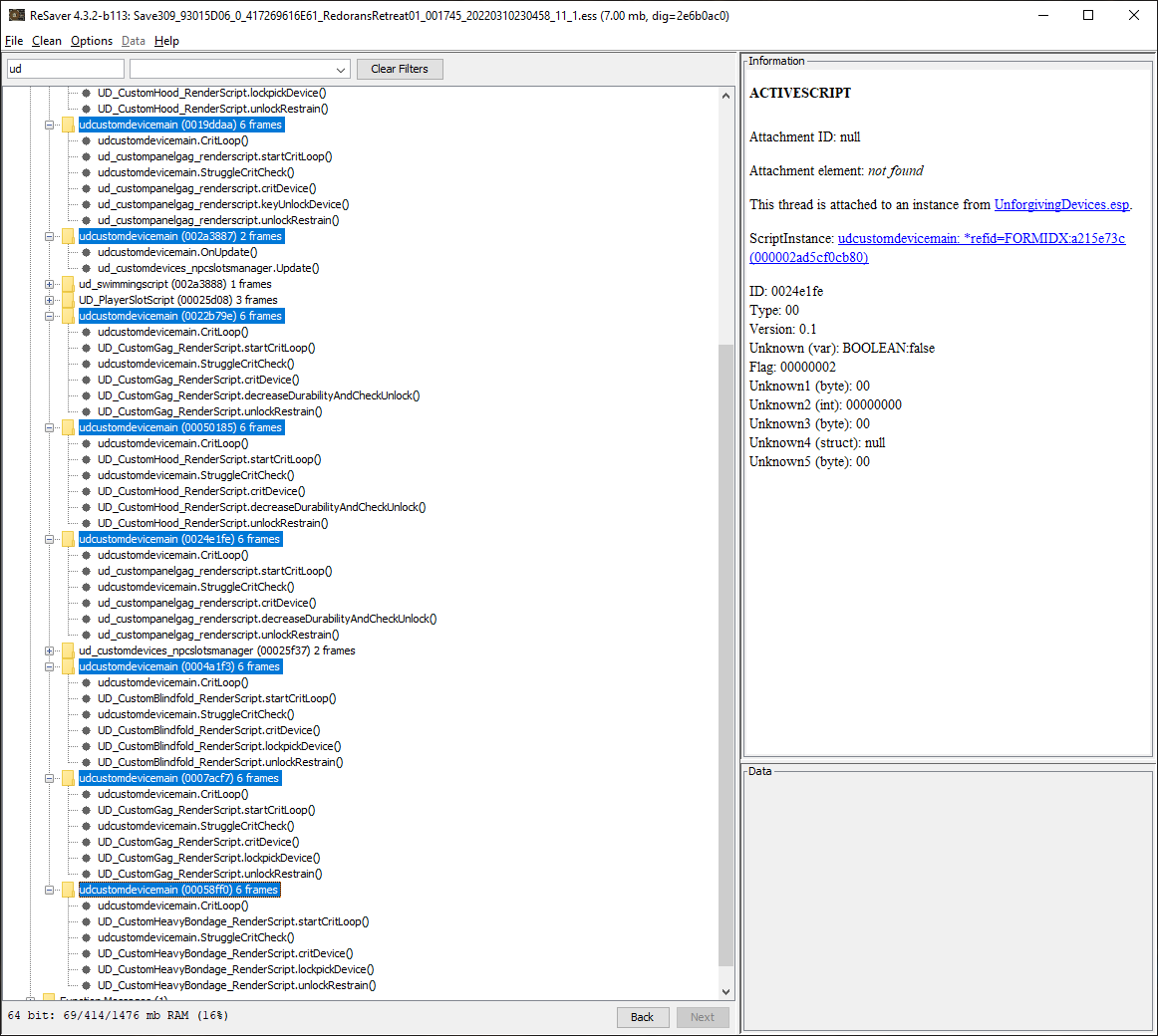
Task: Click bullet icon beside ud_custompanelgag_renderscript.keyUnlockDevice()
Action: [87, 204]
